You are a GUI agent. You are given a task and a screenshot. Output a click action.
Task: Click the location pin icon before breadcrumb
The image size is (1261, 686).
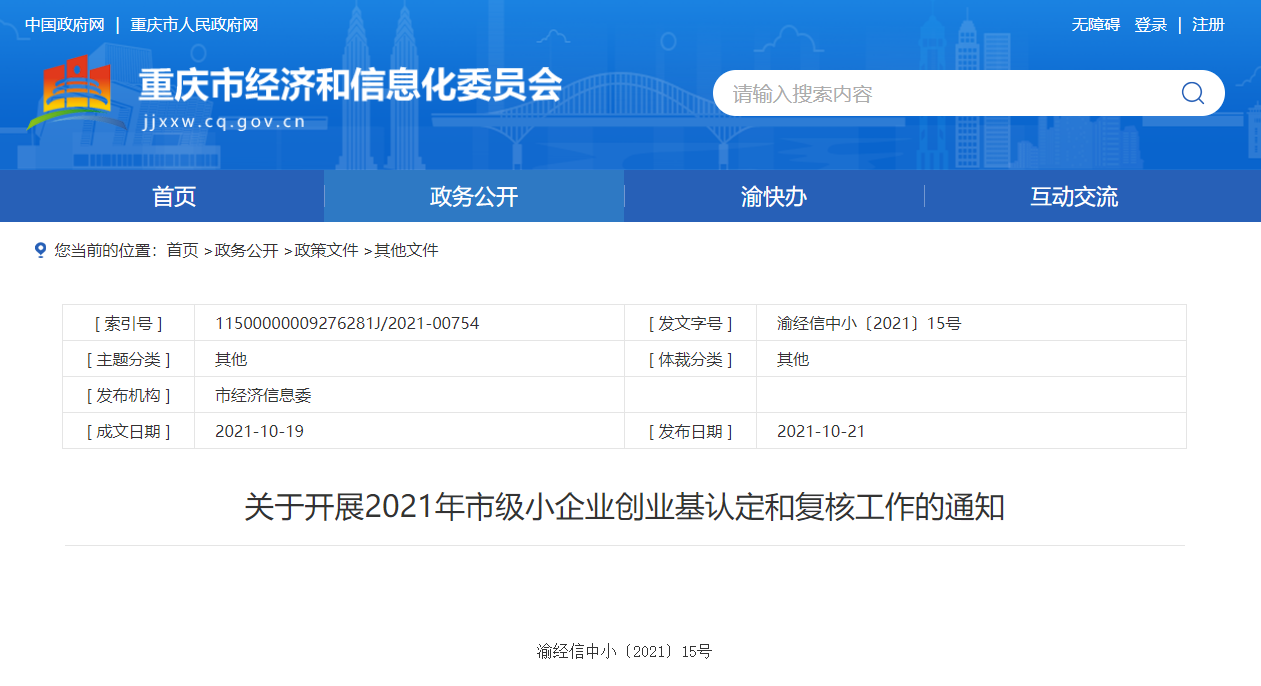[40, 250]
